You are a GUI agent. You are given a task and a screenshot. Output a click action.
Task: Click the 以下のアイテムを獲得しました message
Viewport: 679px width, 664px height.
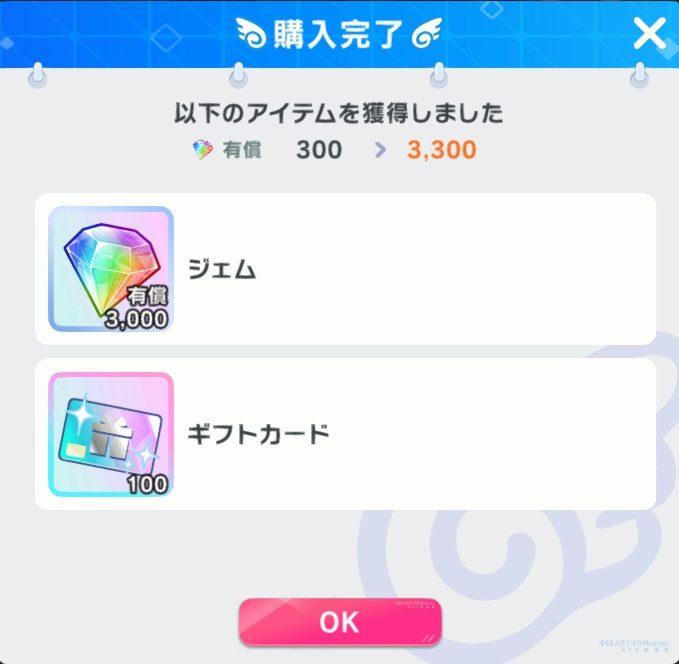339,113
